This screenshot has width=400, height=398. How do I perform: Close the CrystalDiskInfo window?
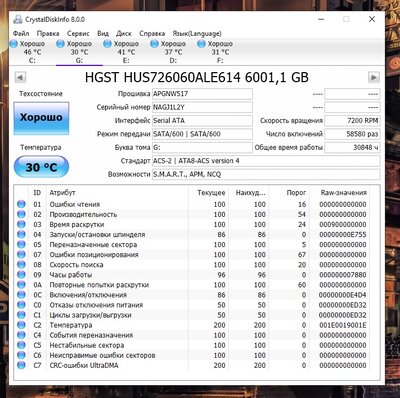[372, 19]
